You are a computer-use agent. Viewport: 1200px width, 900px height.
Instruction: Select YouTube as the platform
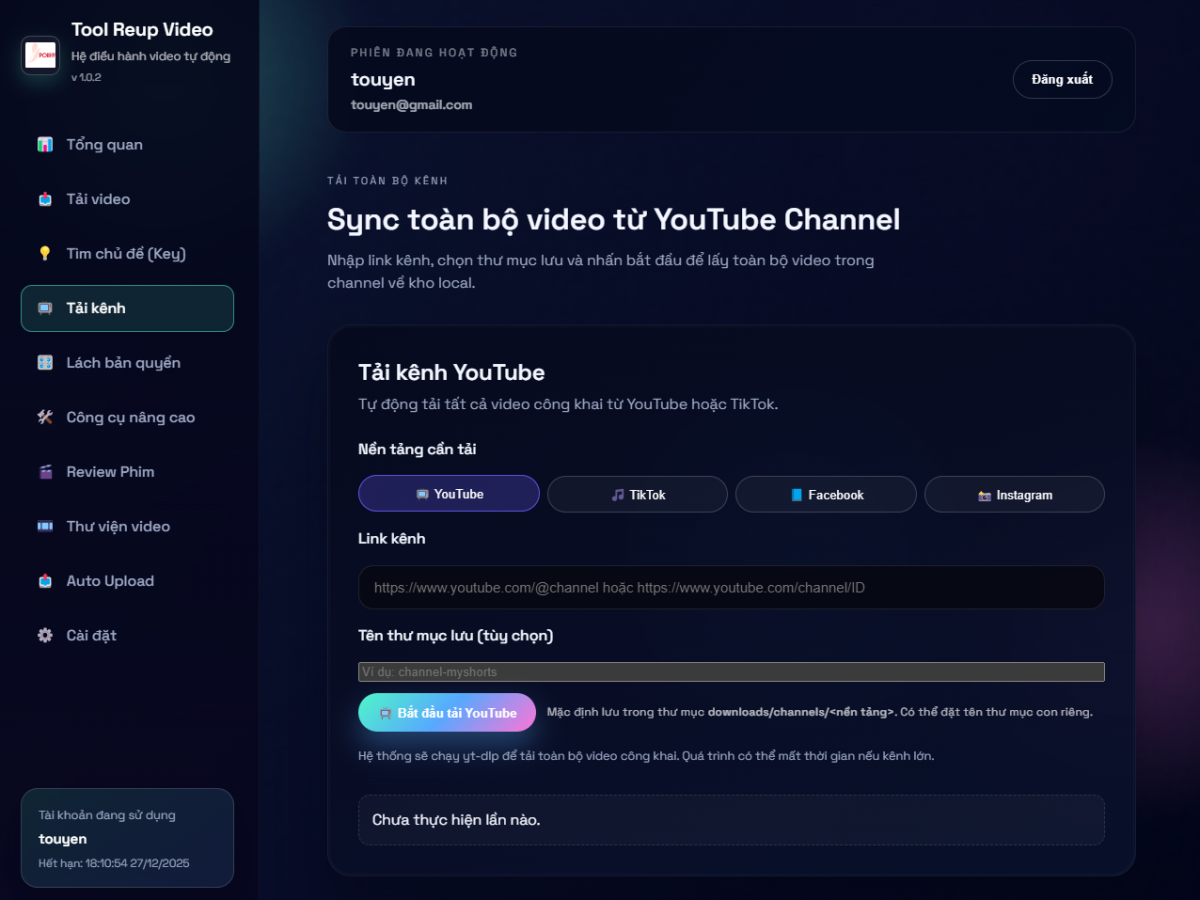449,494
